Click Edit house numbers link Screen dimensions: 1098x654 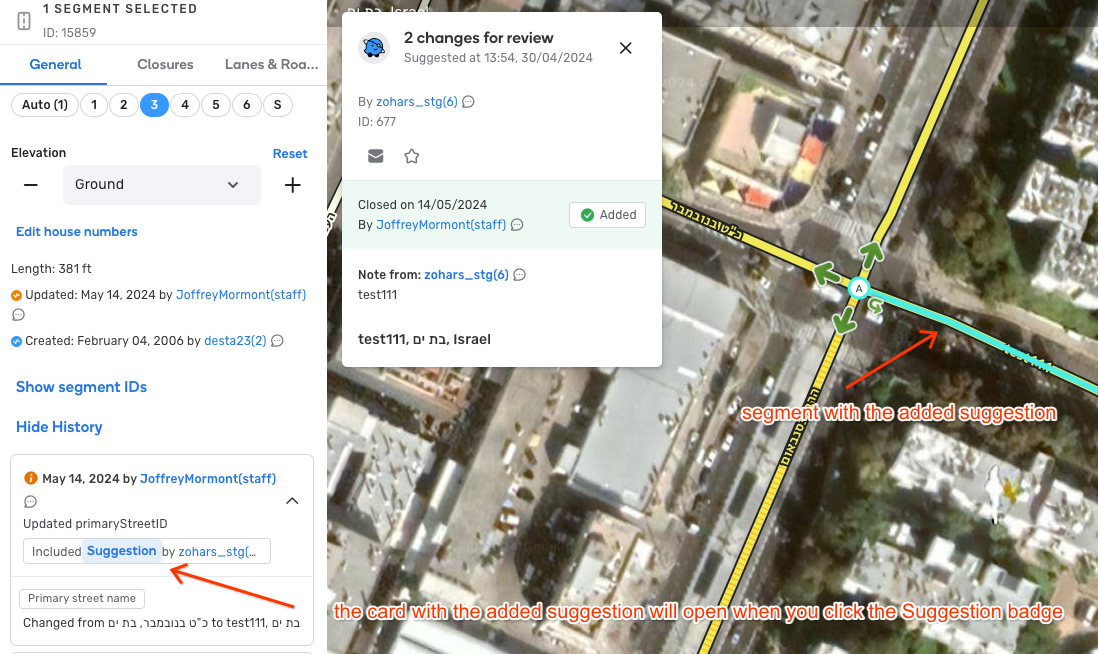[x=77, y=232]
